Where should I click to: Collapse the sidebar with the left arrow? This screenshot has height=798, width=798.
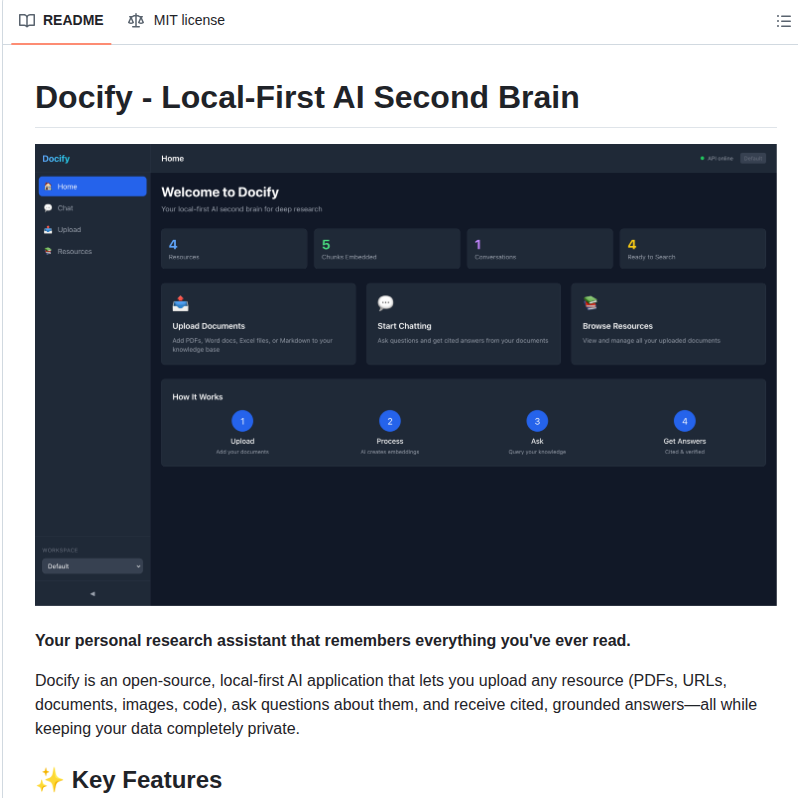pos(93,594)
